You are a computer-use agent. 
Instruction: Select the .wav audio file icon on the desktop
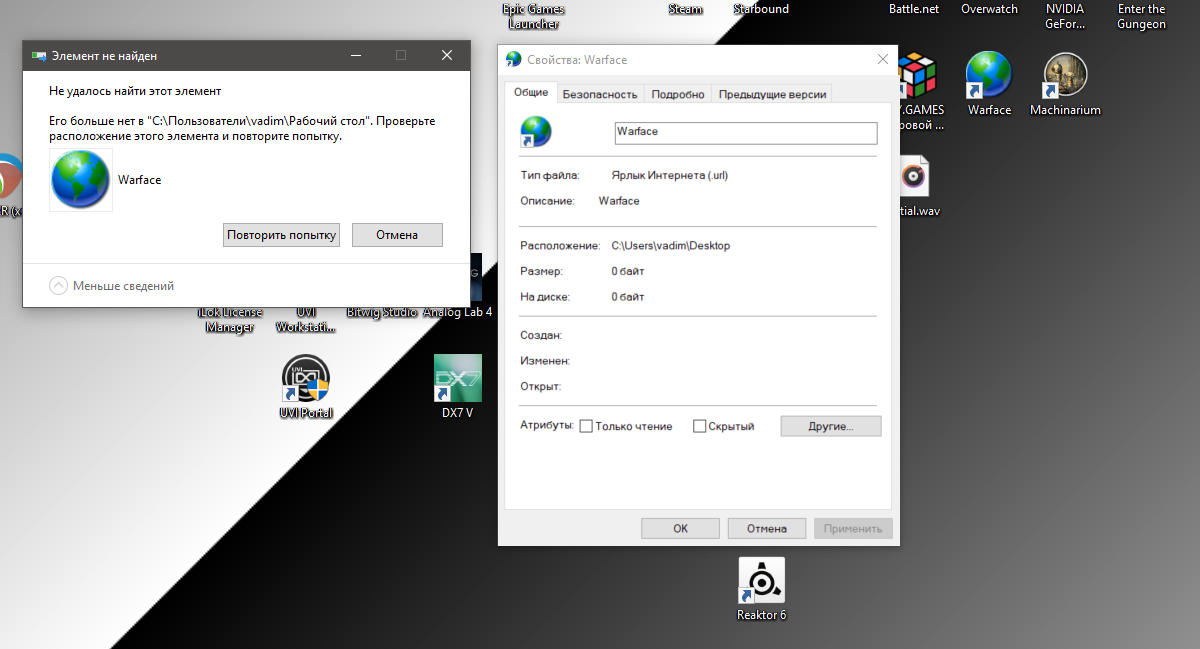(914, 178)
